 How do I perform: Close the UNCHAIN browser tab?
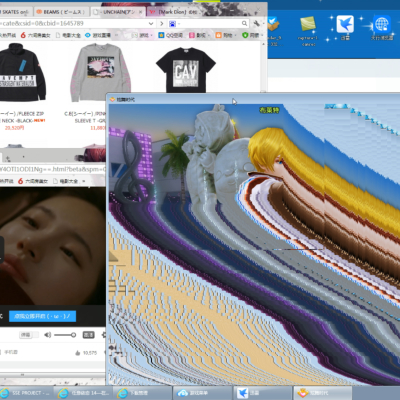(140, 12)
